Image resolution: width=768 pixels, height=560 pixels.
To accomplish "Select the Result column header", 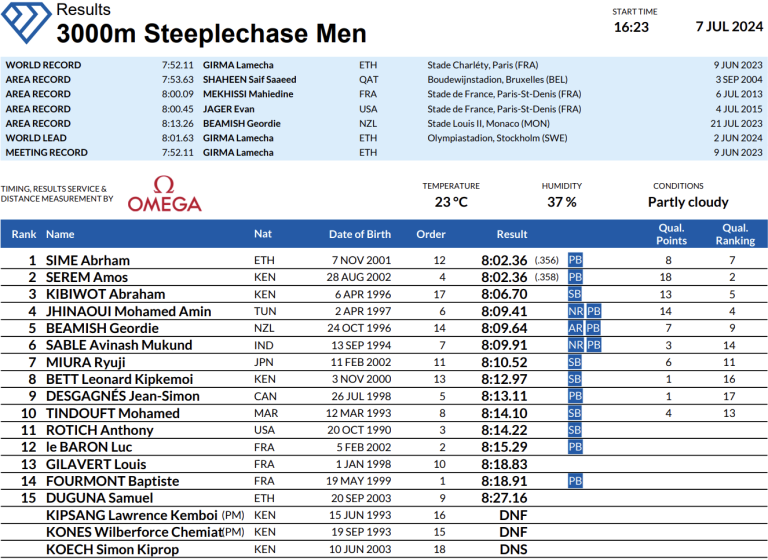I will tap(512, 235).
